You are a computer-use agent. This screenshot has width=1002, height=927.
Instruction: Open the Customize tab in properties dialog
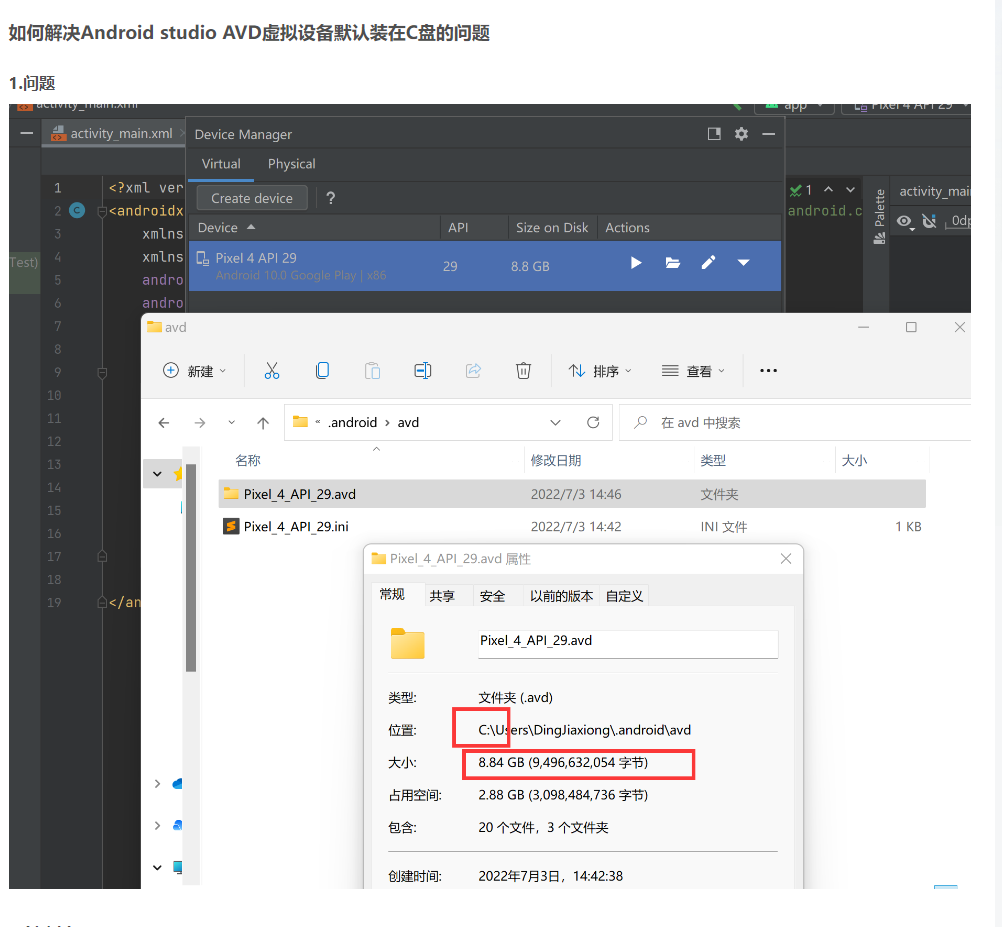coord(624,596)
